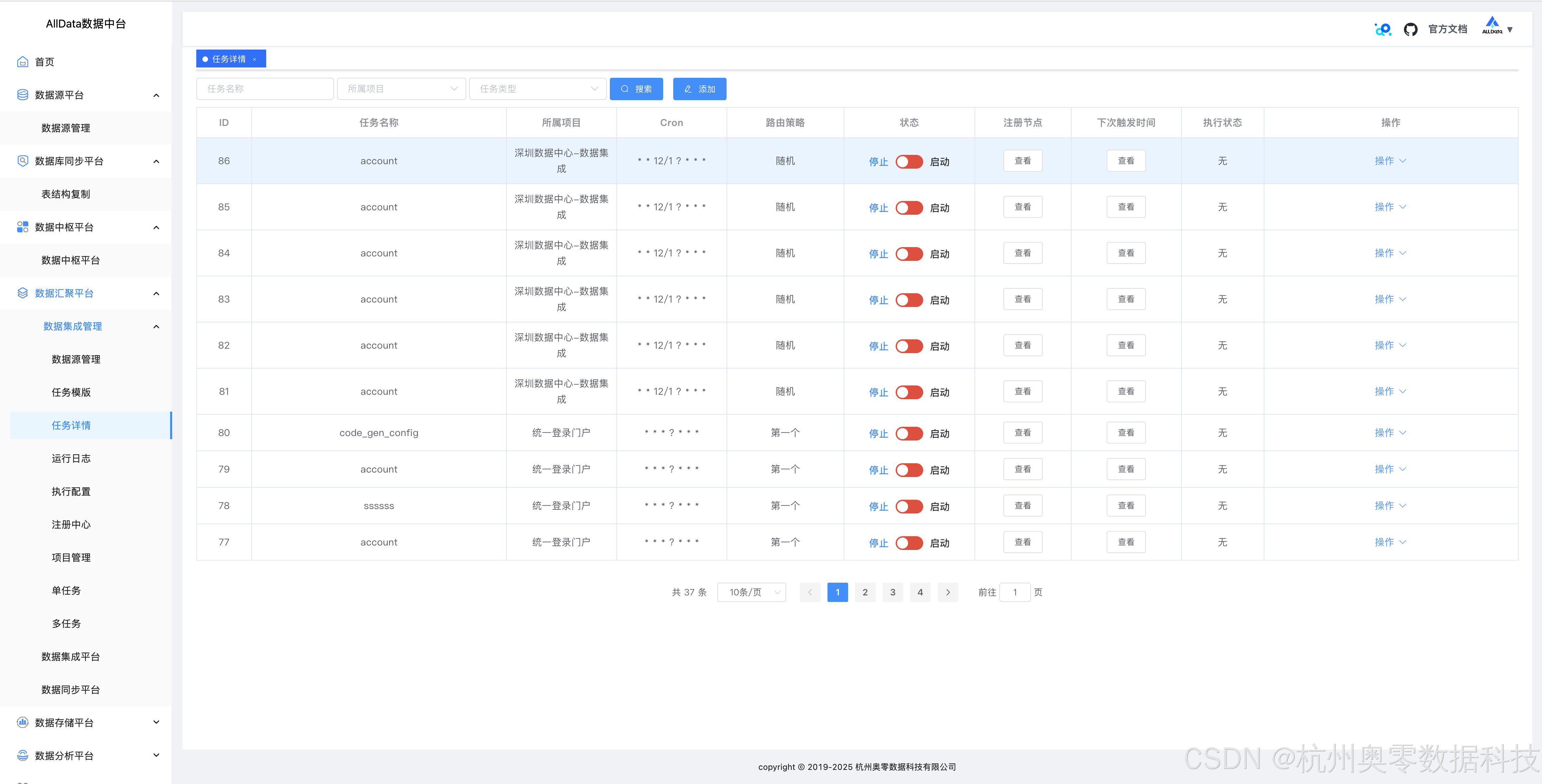Go to the next page arrow

tap(948, 592)
